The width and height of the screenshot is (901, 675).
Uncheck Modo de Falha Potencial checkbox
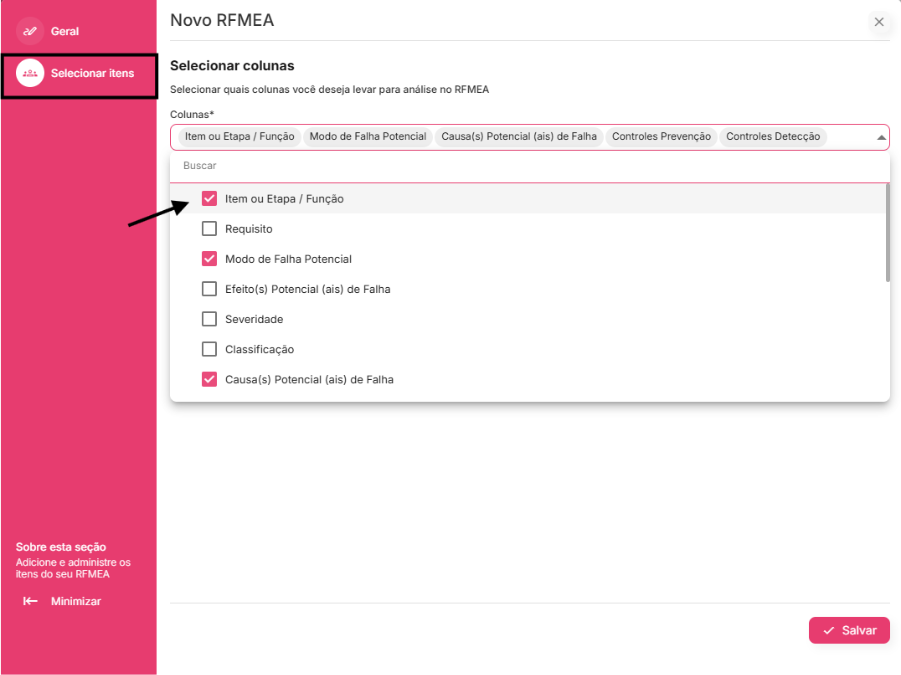[x=209, y=259]
